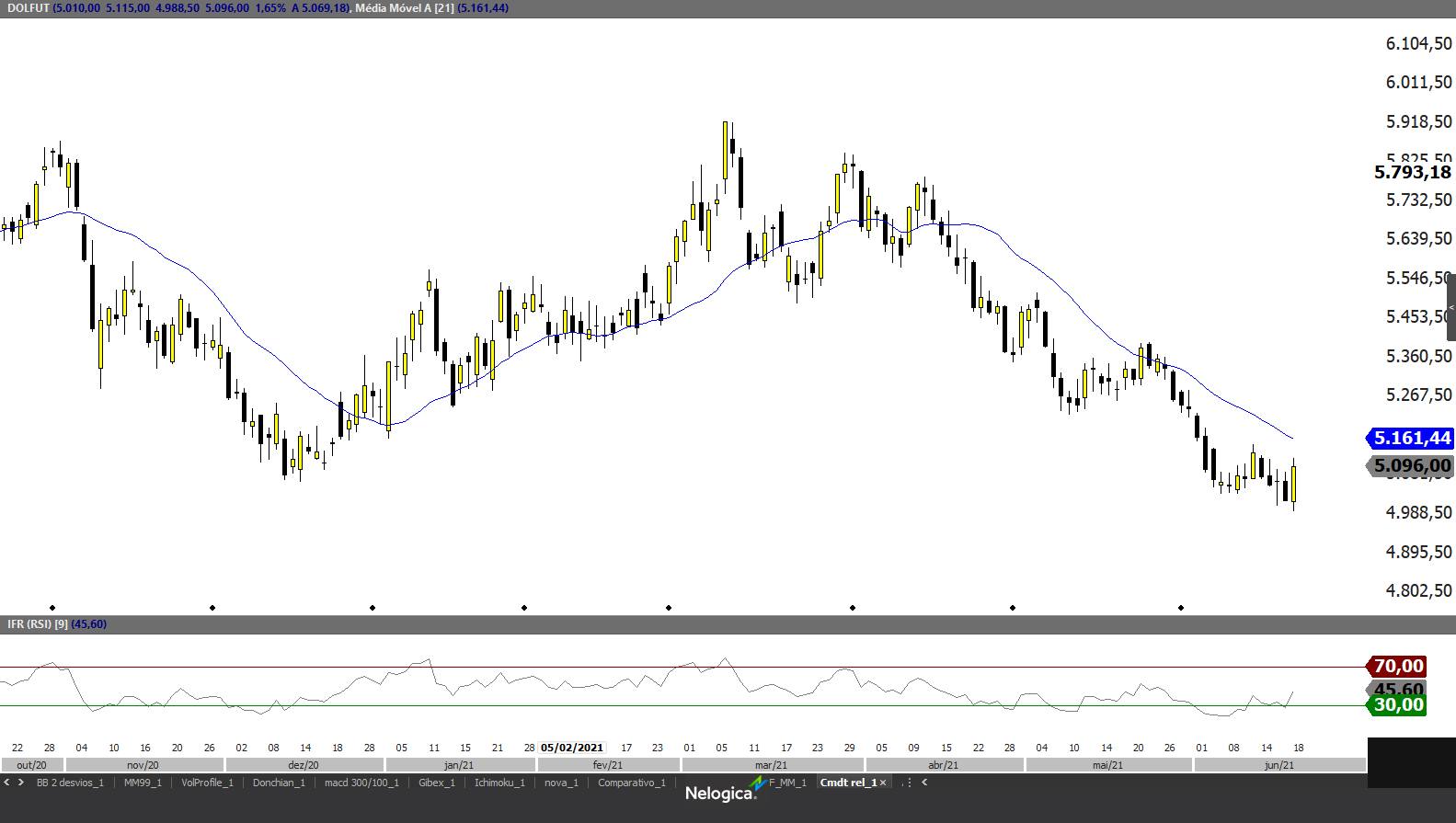
Task: Click the blue 5.161,44 moving average tag
Action: [1411, 439]
